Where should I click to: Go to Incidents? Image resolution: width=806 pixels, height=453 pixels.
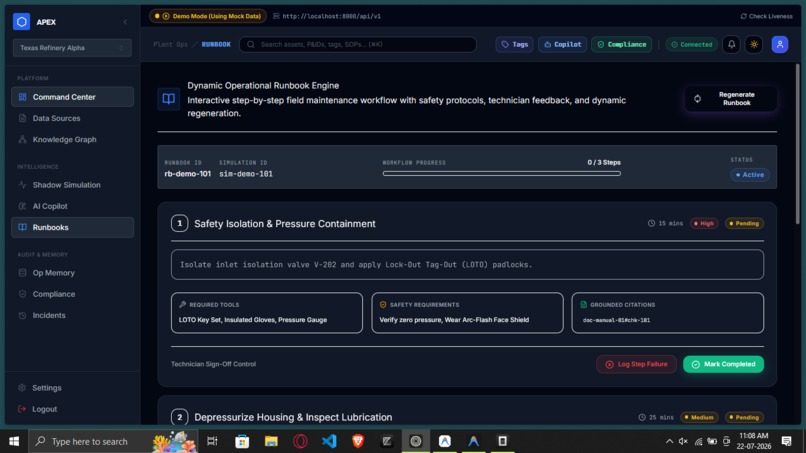[72, 315]
